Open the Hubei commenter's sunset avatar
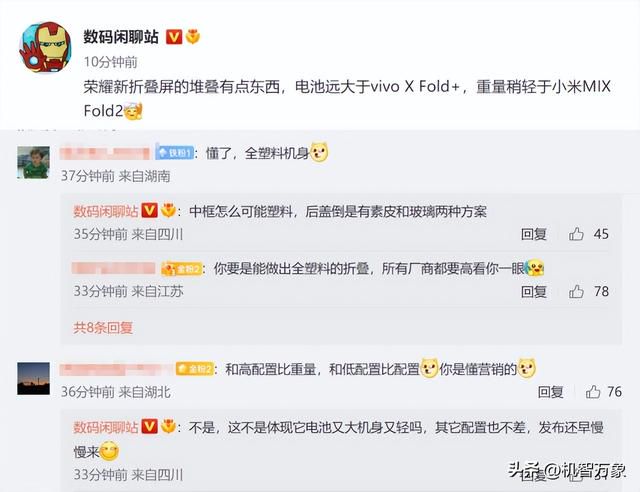Viewport: 640px width, 492px height. (33, 378)
